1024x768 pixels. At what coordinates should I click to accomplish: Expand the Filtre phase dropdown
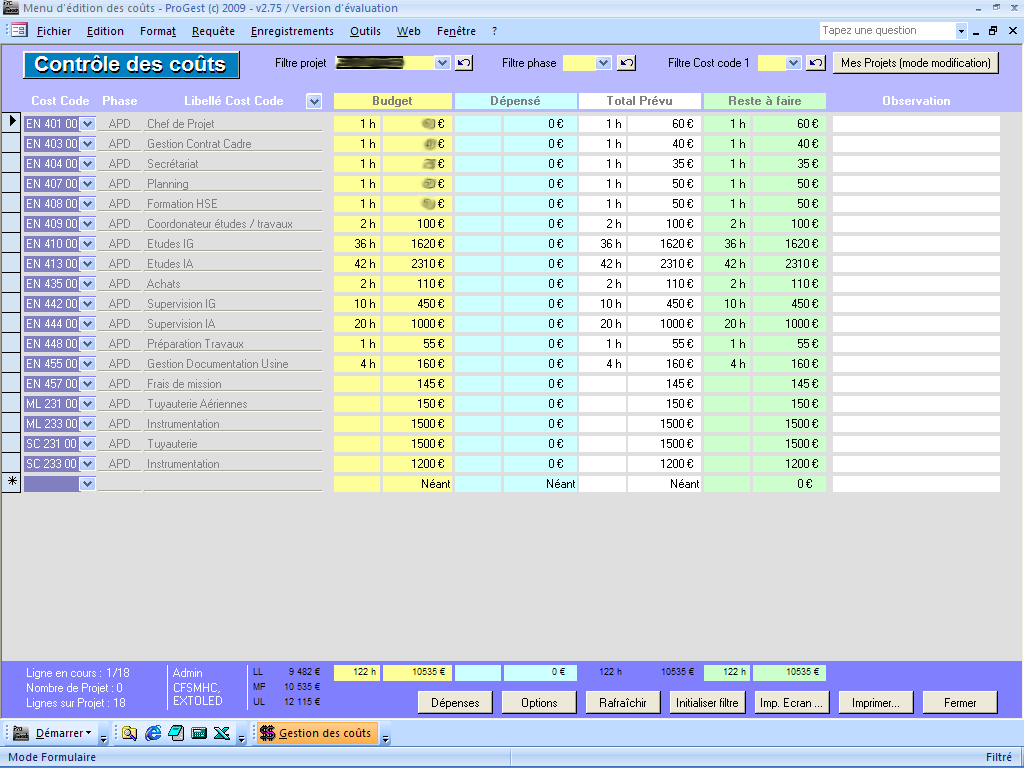point(603,63)
